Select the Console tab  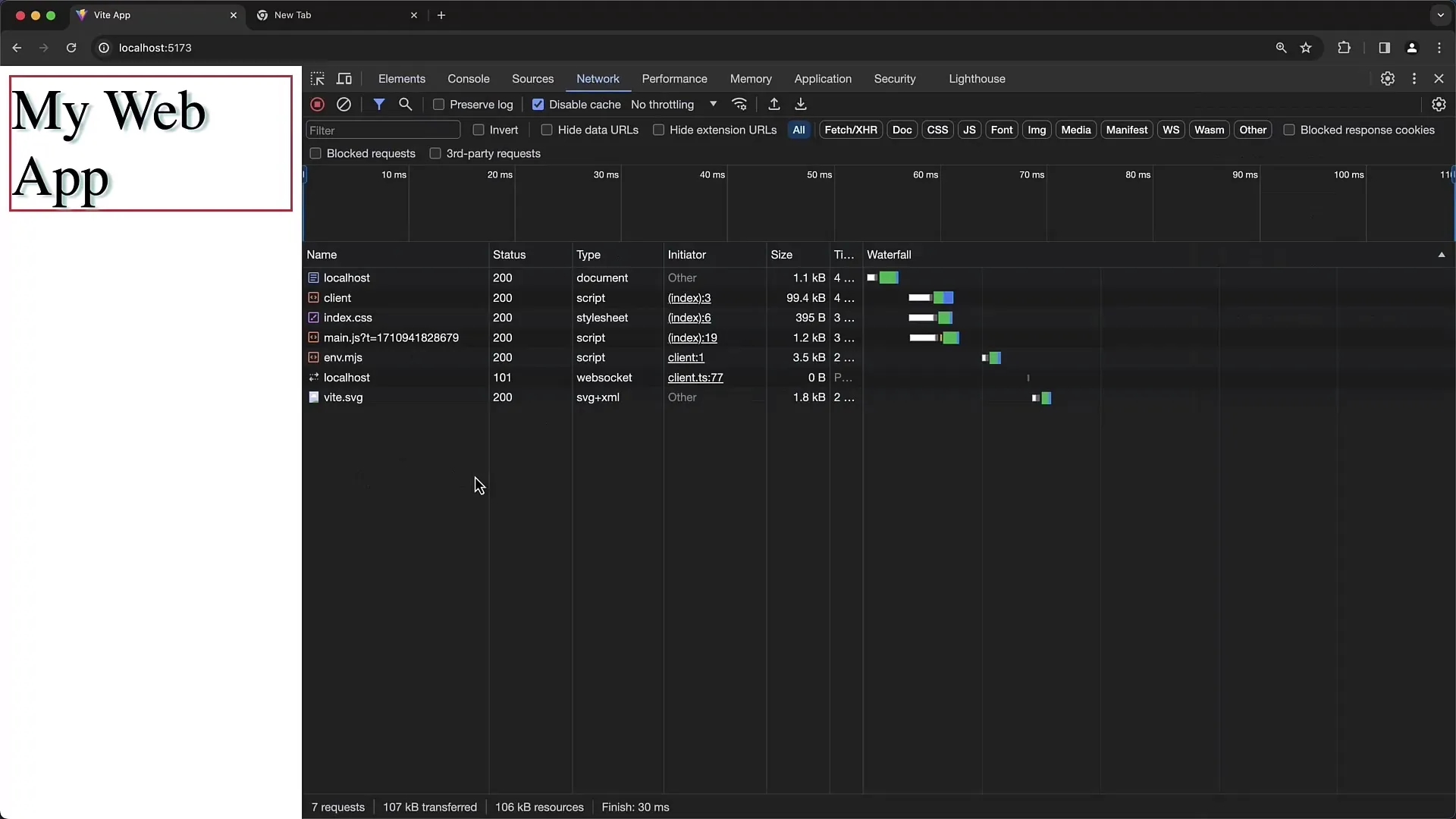point(468,78)
